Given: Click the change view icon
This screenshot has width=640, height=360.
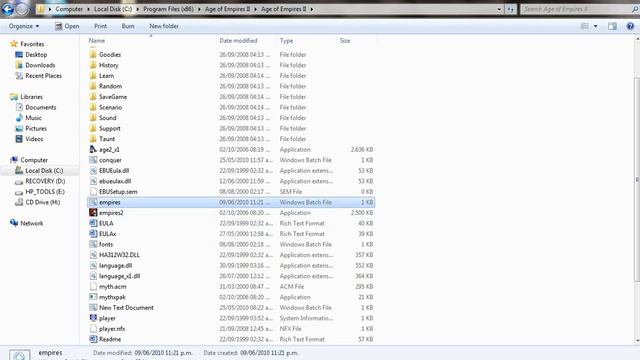Looking at the screenshot, I should pyautogui.click(x=584, y=26).
